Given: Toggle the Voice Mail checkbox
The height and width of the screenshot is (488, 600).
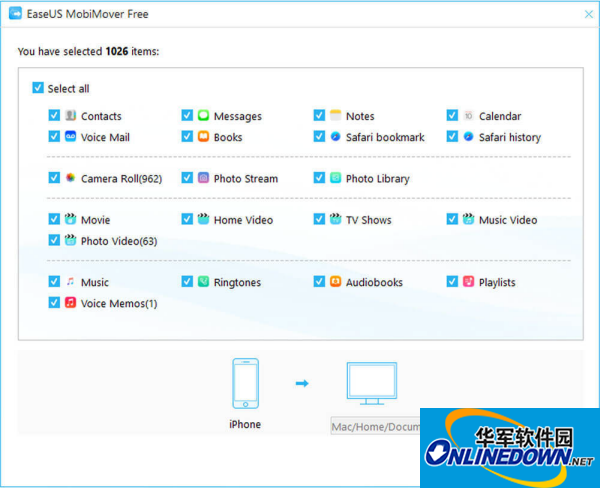Looking at the screenshot, I should pos(54,136).
